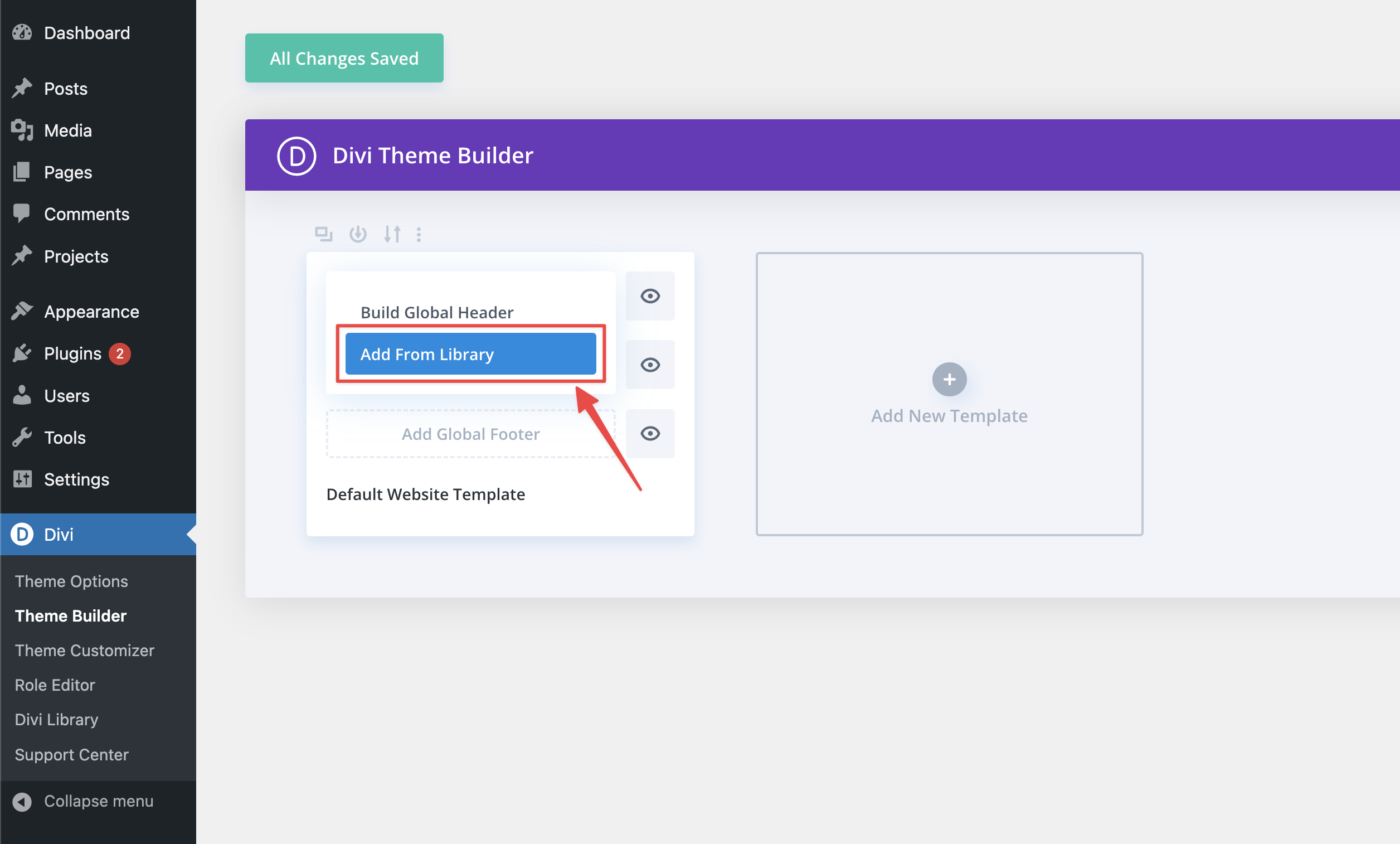Click the Pages sidebar icon
Viewport: 1400px width, 844px height.
click(22, 172)
